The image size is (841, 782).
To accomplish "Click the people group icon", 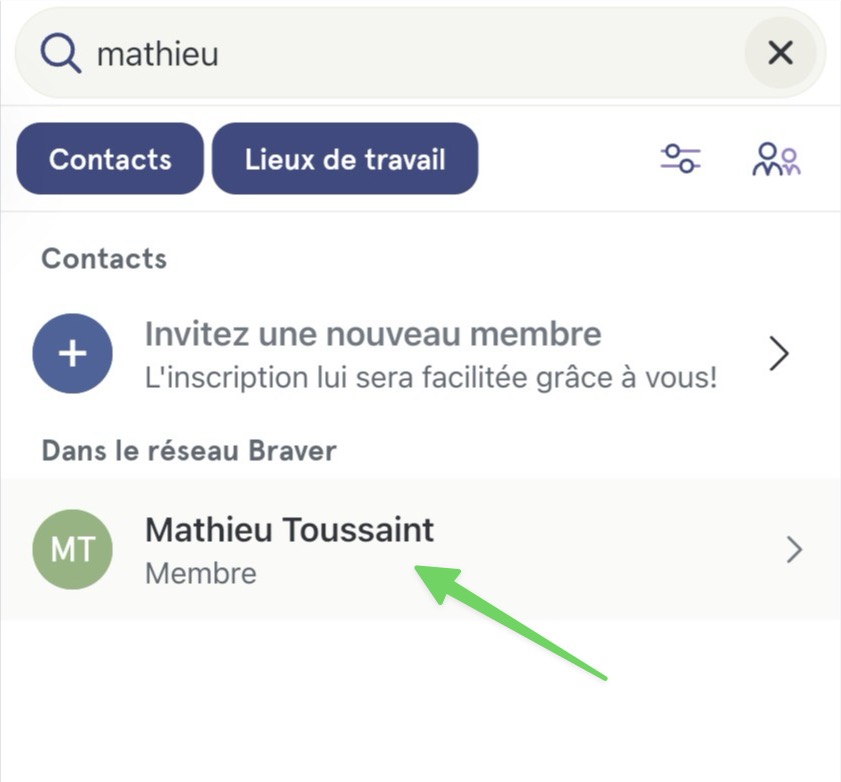I will click(x=776, y=159).
